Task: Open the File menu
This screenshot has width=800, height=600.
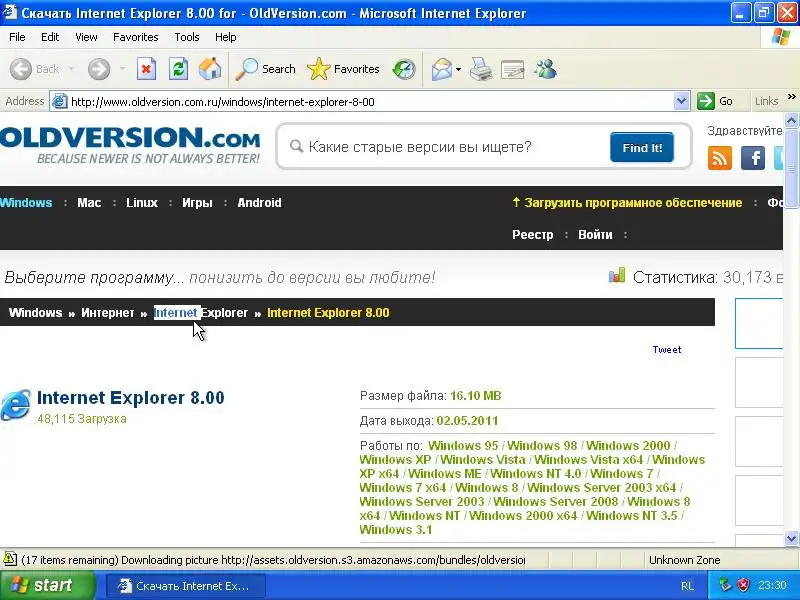Action: click(17, 37)
